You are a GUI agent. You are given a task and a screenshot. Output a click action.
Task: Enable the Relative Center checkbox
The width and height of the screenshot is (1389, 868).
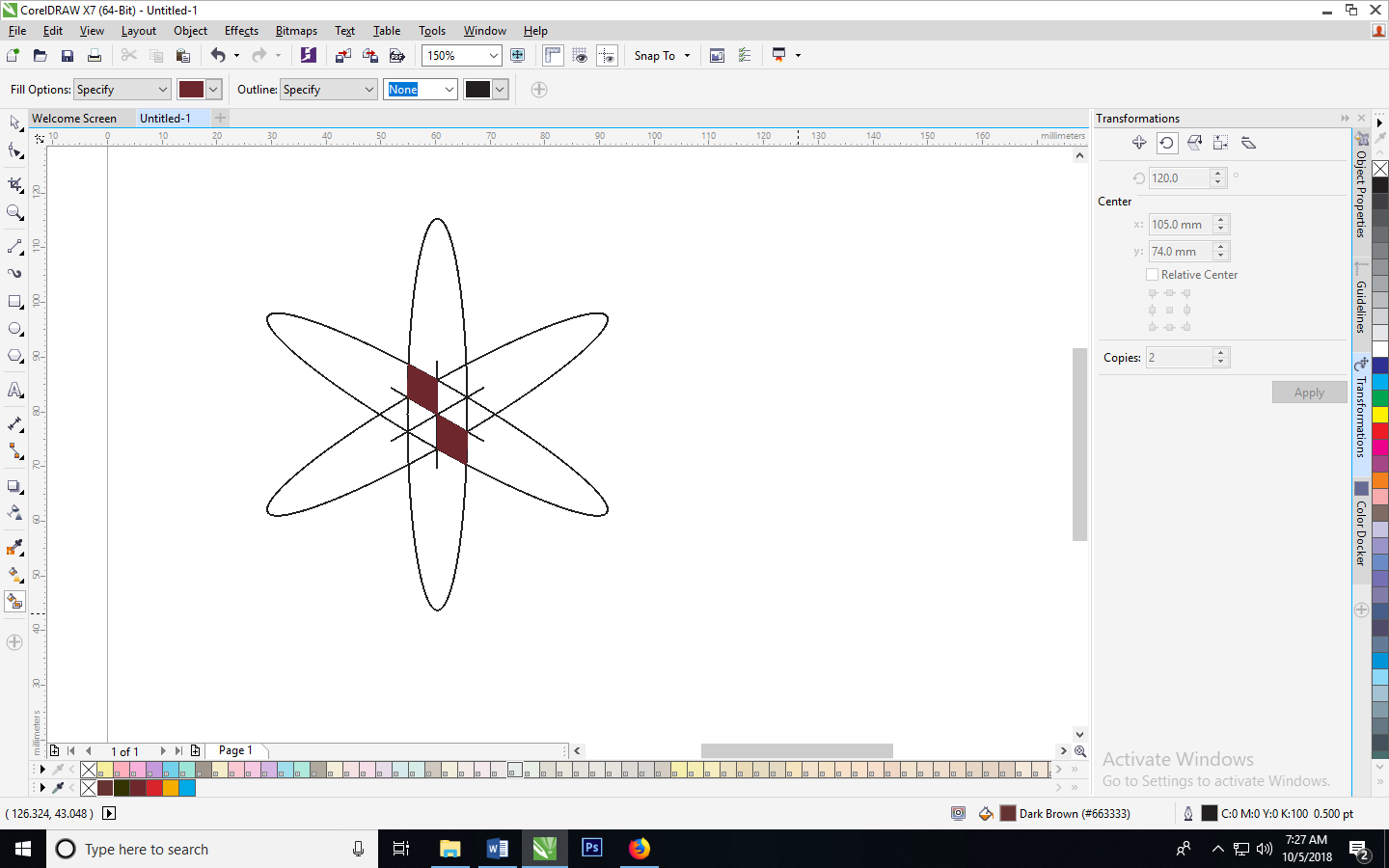pos(1152,275)
